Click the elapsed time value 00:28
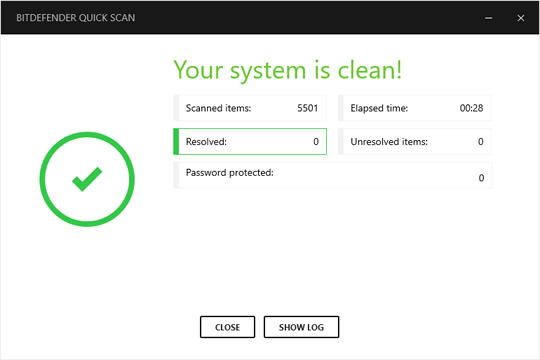 [471, 108]
